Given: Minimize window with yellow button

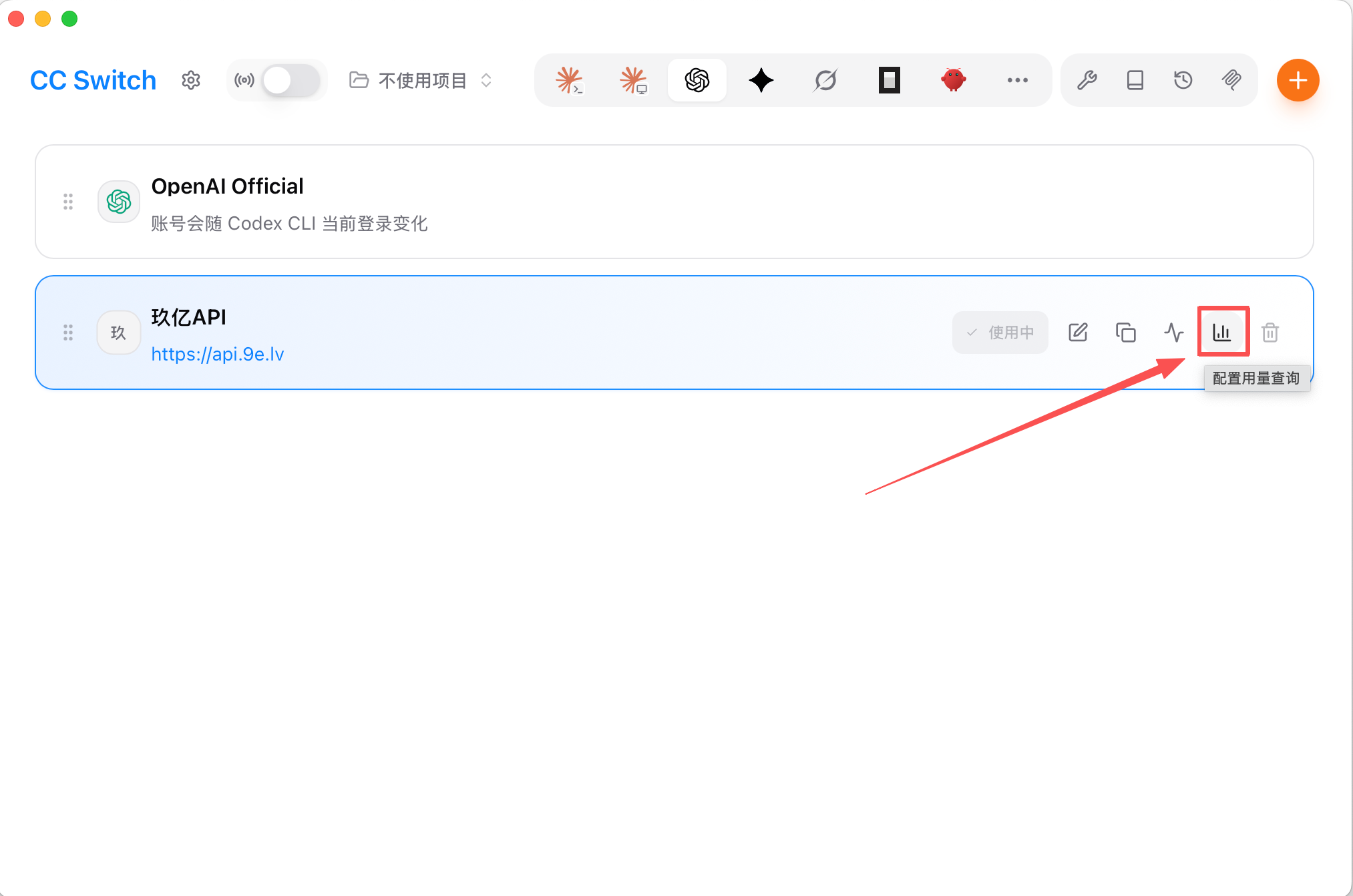Looking at the screenshot, I should (43, 19).
